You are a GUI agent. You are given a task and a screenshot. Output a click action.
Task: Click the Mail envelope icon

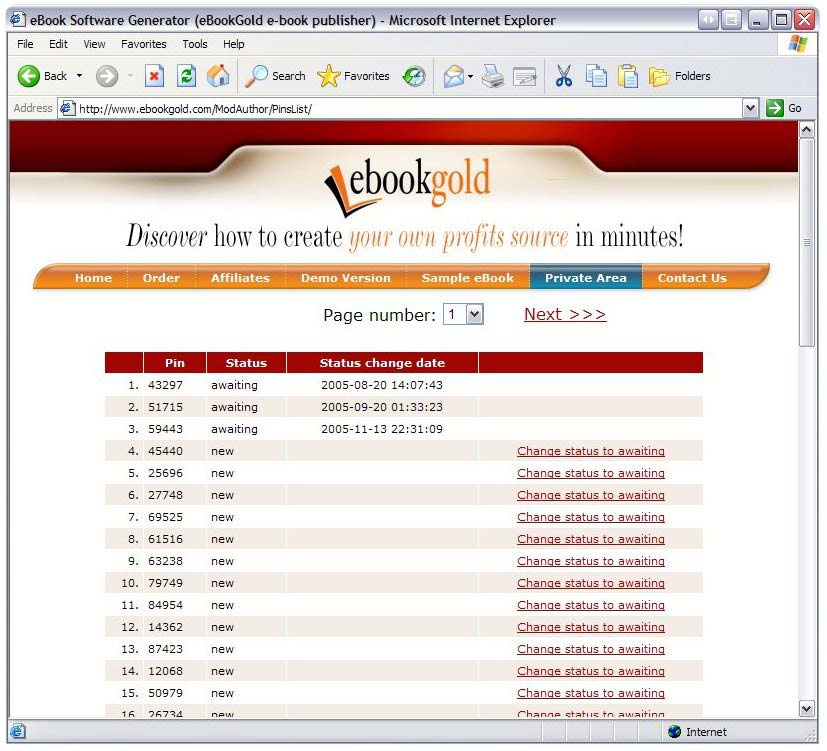[454, 76]
